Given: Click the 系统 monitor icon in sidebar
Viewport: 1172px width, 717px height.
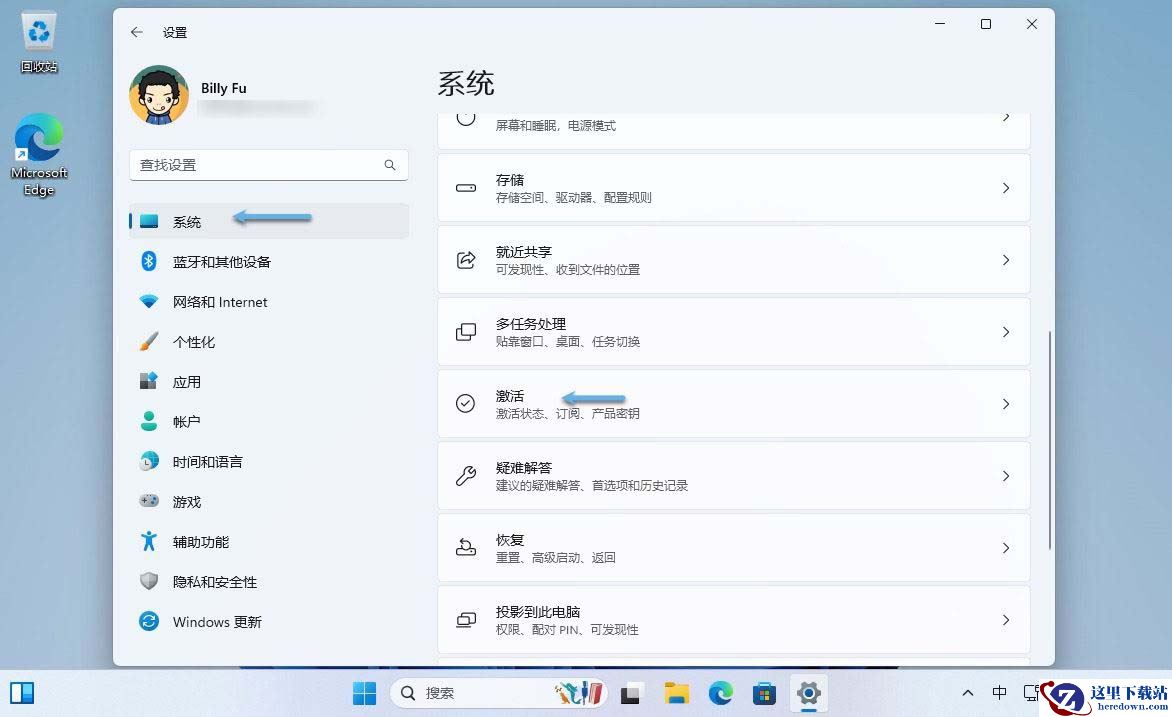Looking at the screenshot, I should (x=149, y=221).
